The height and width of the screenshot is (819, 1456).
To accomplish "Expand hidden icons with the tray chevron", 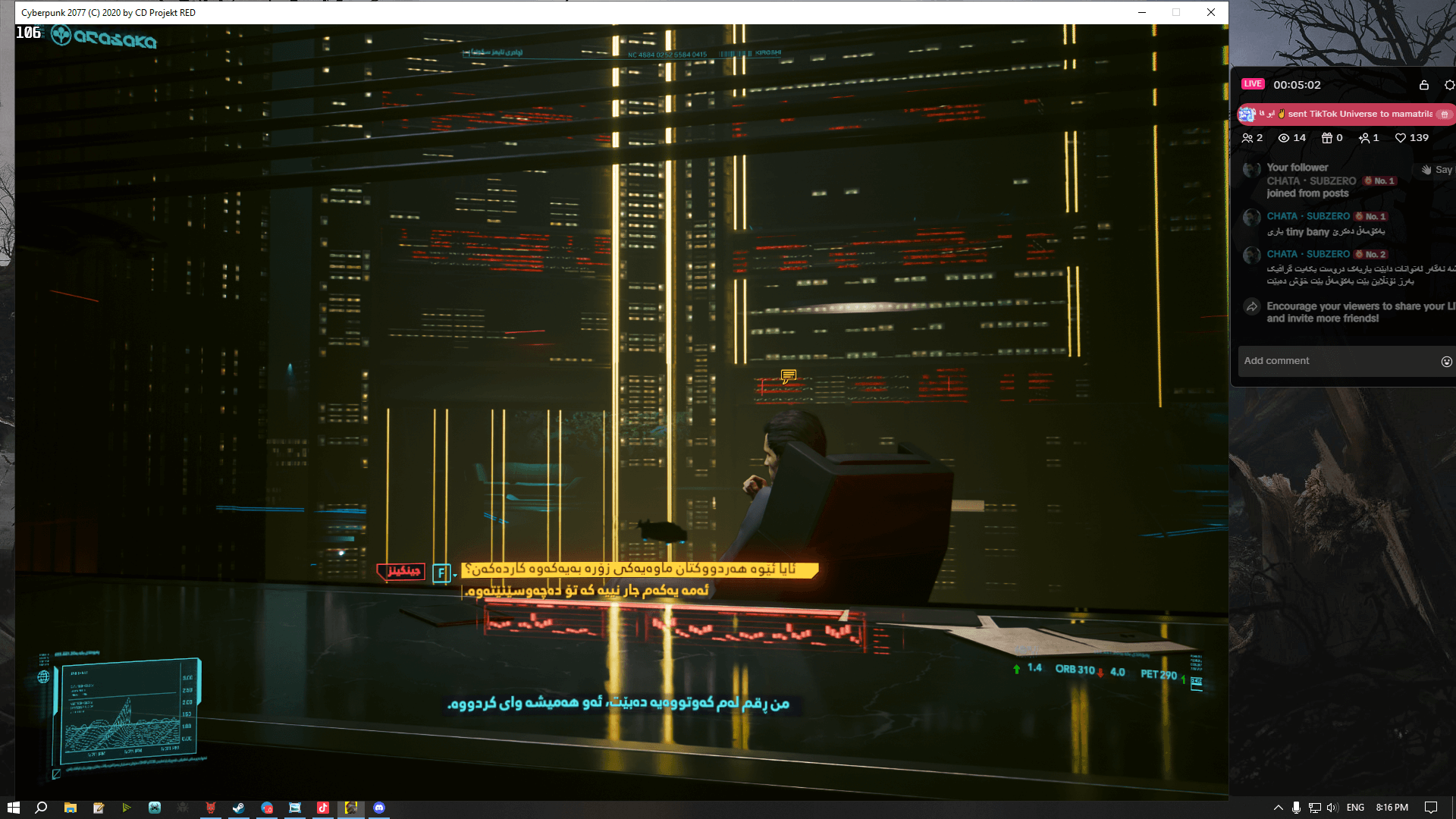I will tap(1279, 808).
